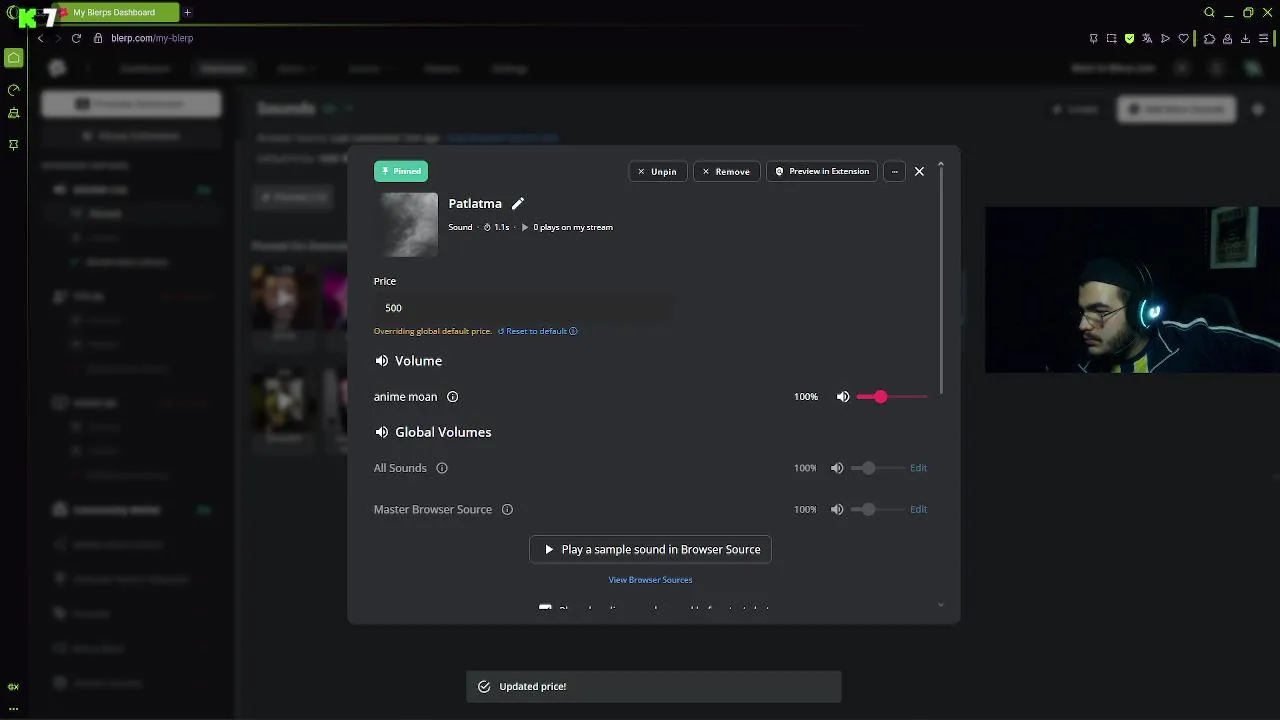The width and height of the screenshot is (1280, 720).
Task: Open the browser search tabs magnifier
Action: coord(1209,12)
